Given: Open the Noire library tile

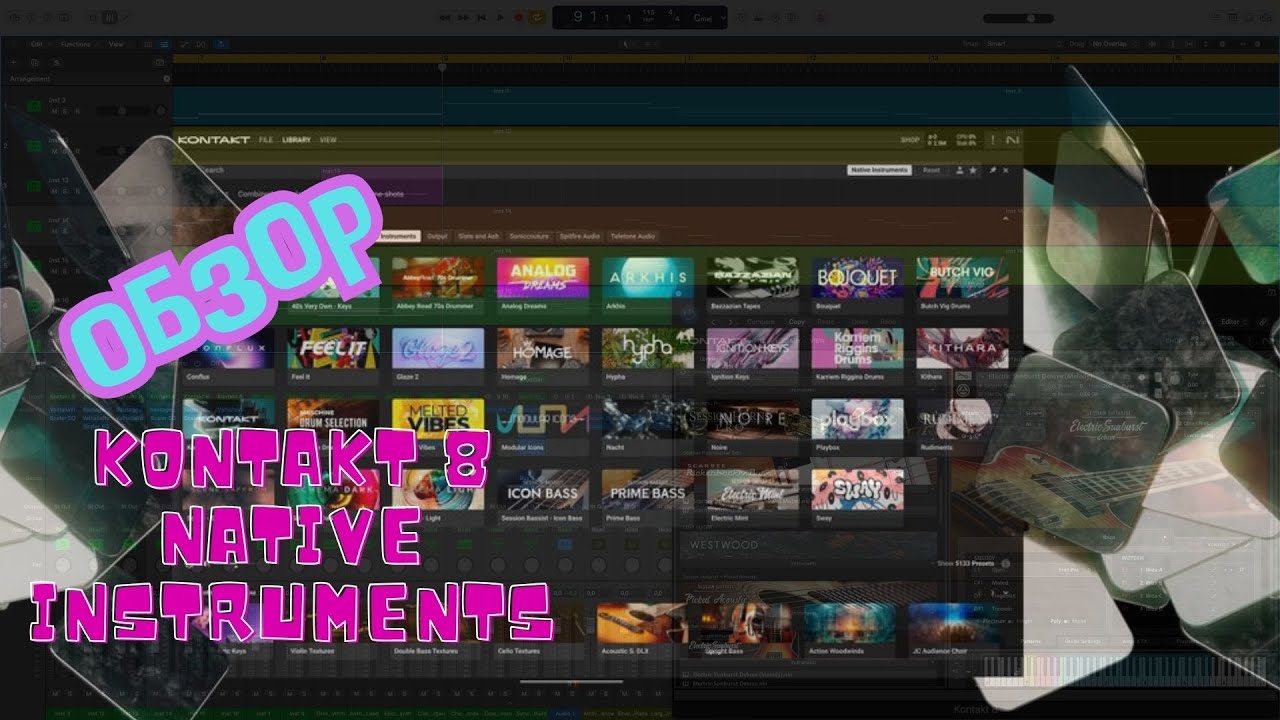Looking at the screenshot, I should pos(753,427).
